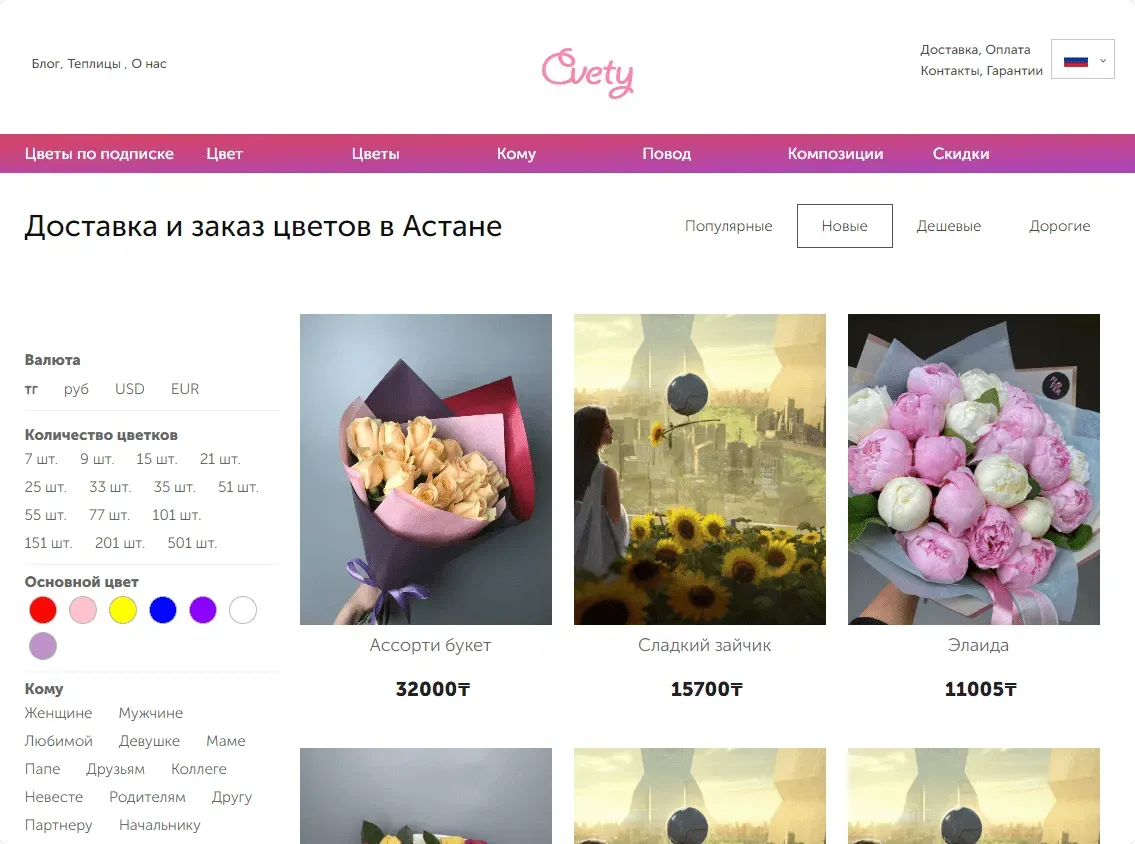This screenshot has height=844, width=1135.
Task: Open the Цветы menu
Action: tap(376, 153)
